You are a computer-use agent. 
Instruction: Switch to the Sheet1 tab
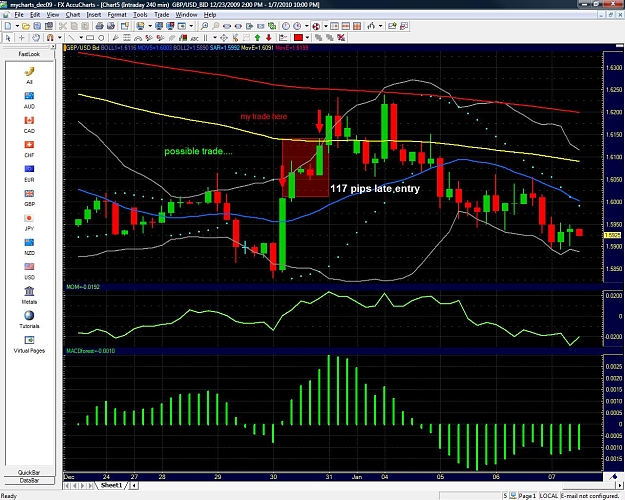(x=111, y=485)
